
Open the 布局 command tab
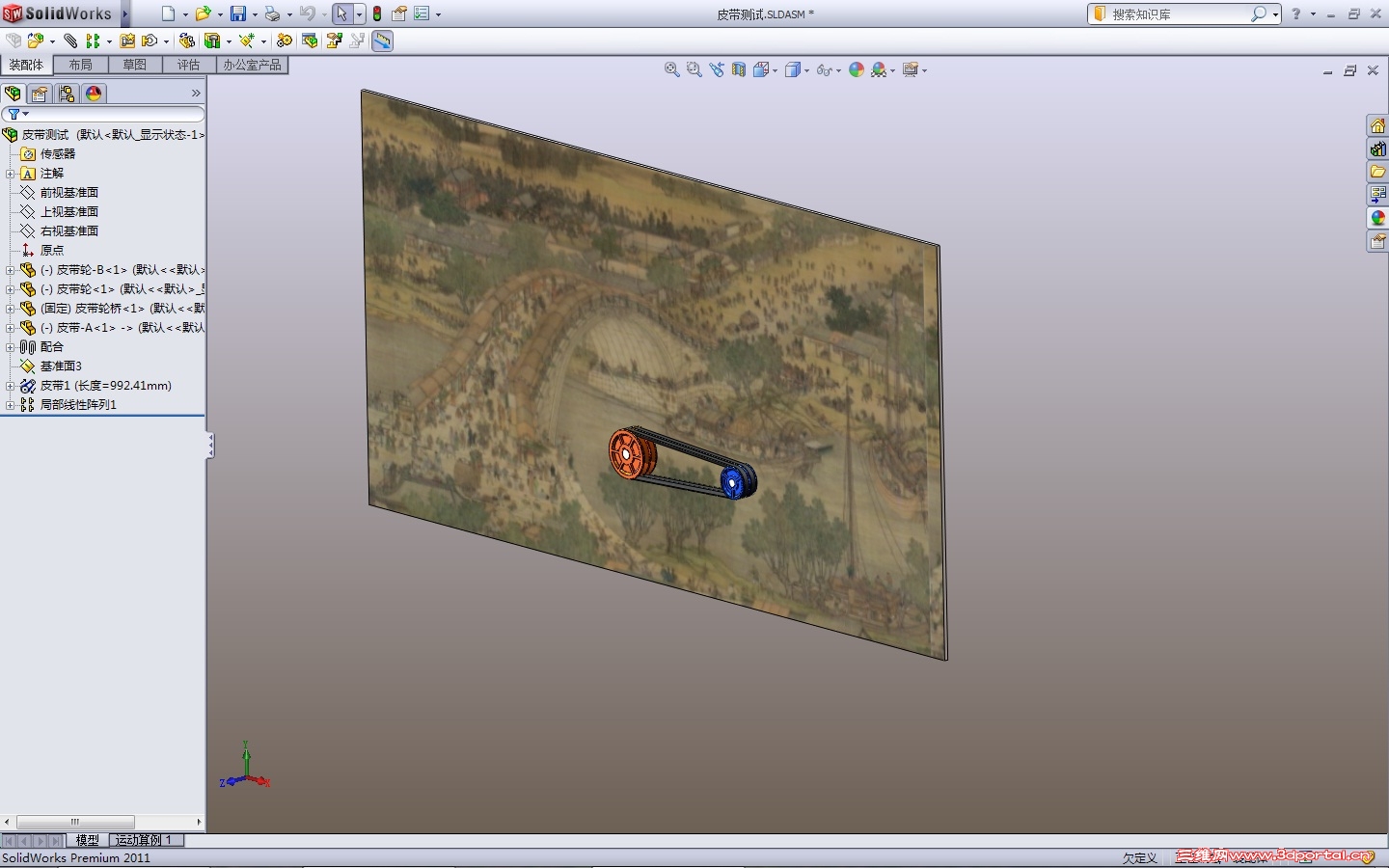point(81,65)
